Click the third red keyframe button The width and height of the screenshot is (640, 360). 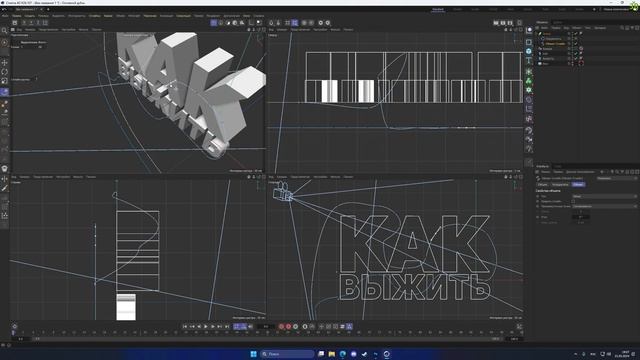click(296, 327)
